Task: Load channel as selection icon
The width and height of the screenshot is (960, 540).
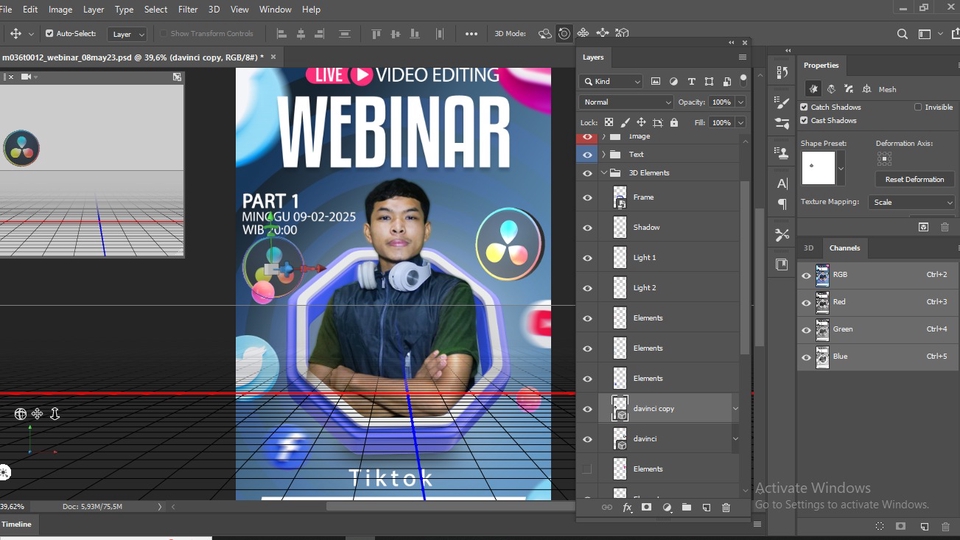Action: (x=880, y=526)
